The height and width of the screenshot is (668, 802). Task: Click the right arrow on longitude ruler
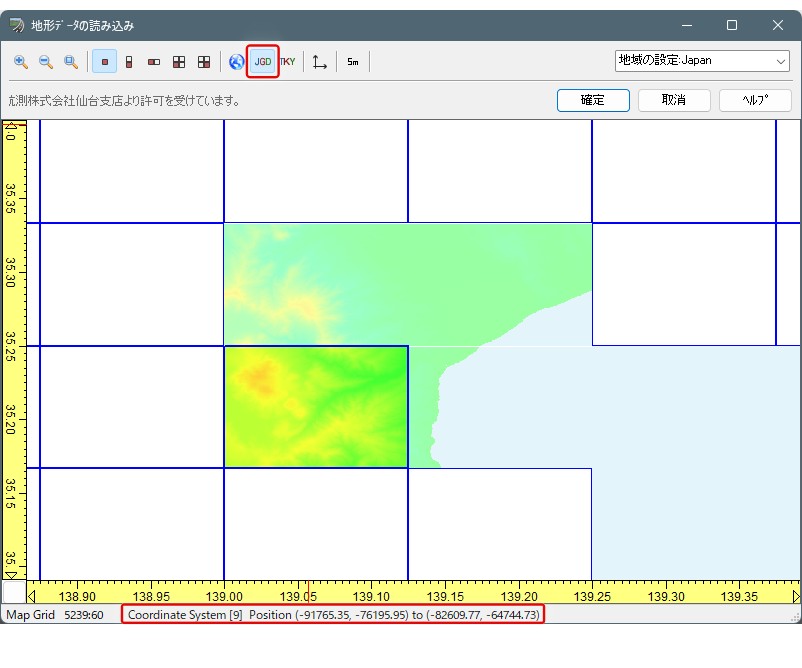pos(796,596)
